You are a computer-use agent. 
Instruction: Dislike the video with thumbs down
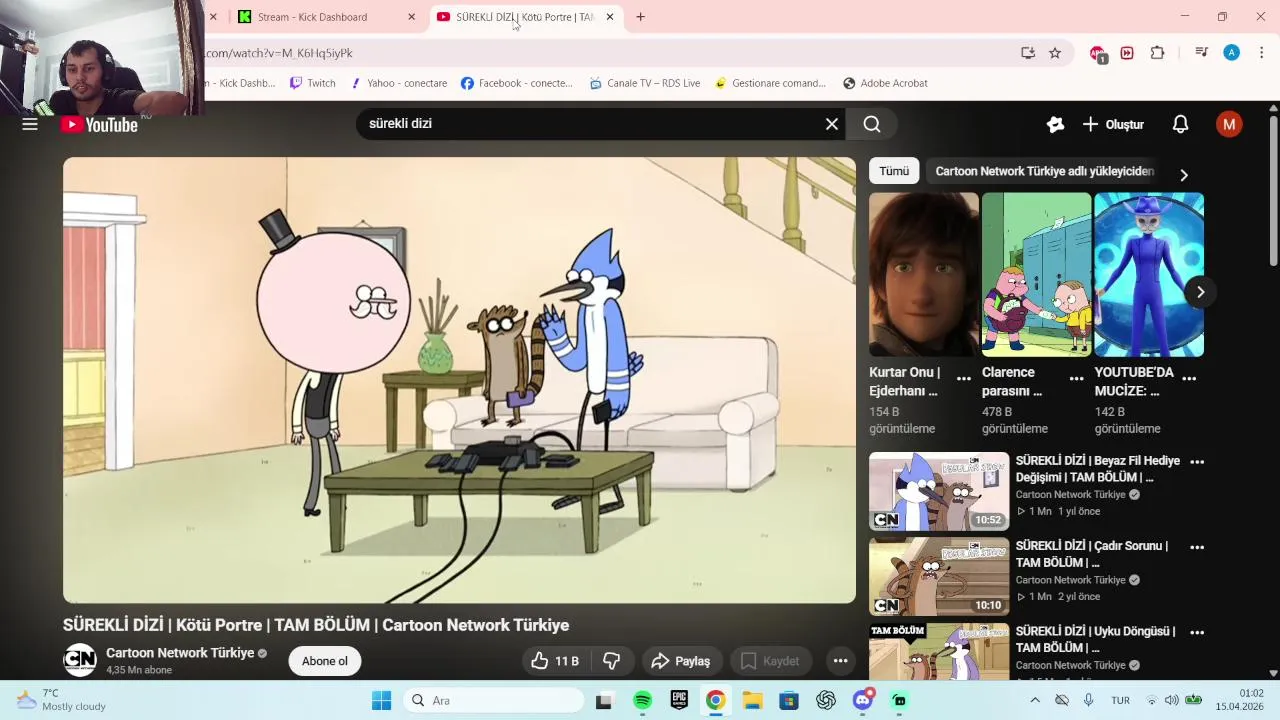[612, 661]
